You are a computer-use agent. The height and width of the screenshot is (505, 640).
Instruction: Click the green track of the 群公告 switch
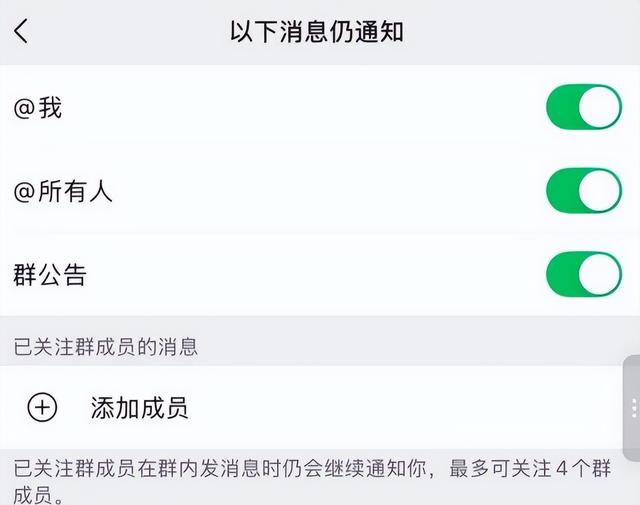coord(562,274)
